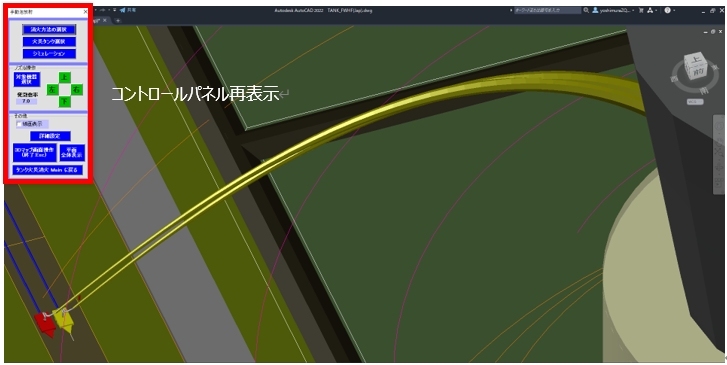Click the 詳細設定 button

[51, 136]
